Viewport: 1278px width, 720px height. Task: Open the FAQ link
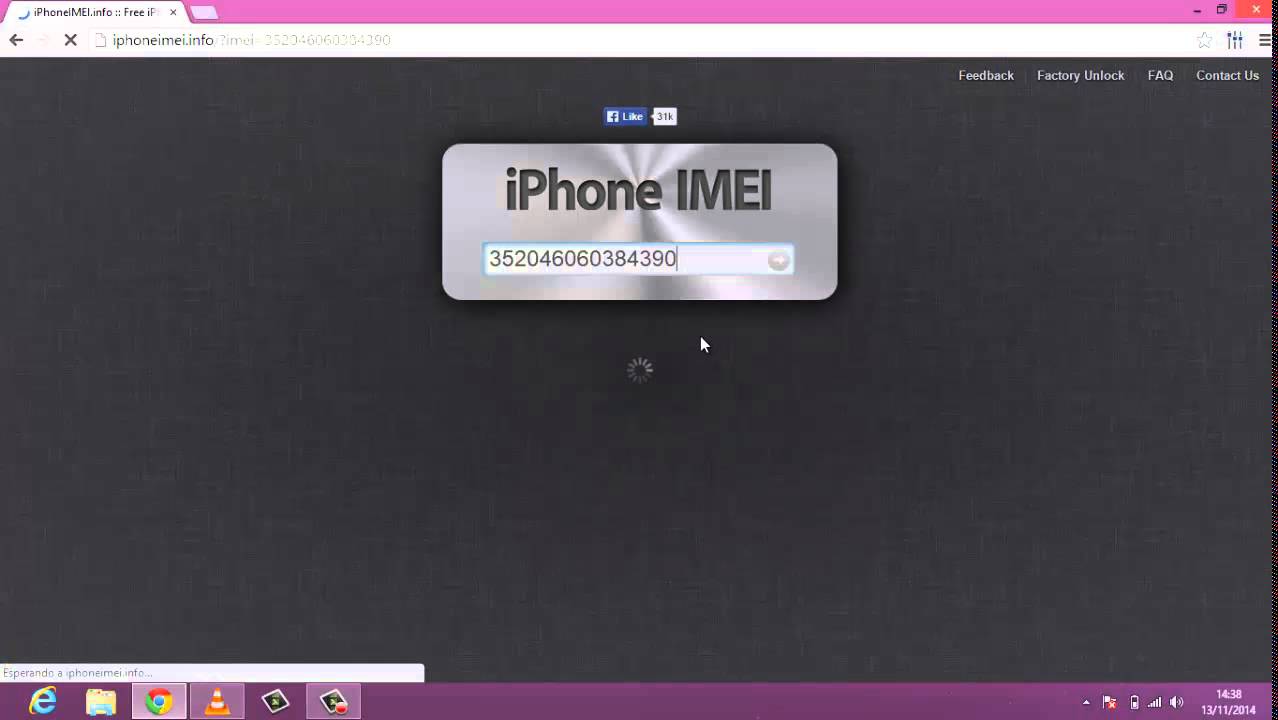click(1160, 76)
